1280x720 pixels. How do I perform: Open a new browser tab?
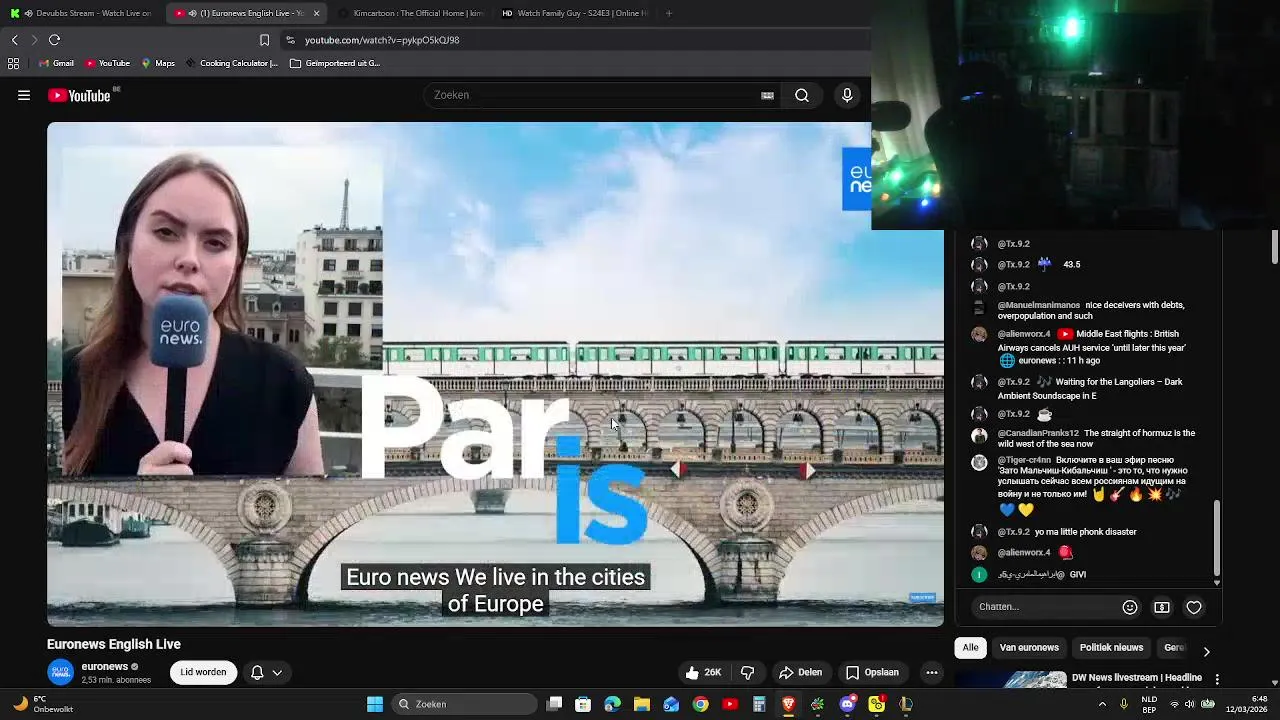[x=668, y=13]
